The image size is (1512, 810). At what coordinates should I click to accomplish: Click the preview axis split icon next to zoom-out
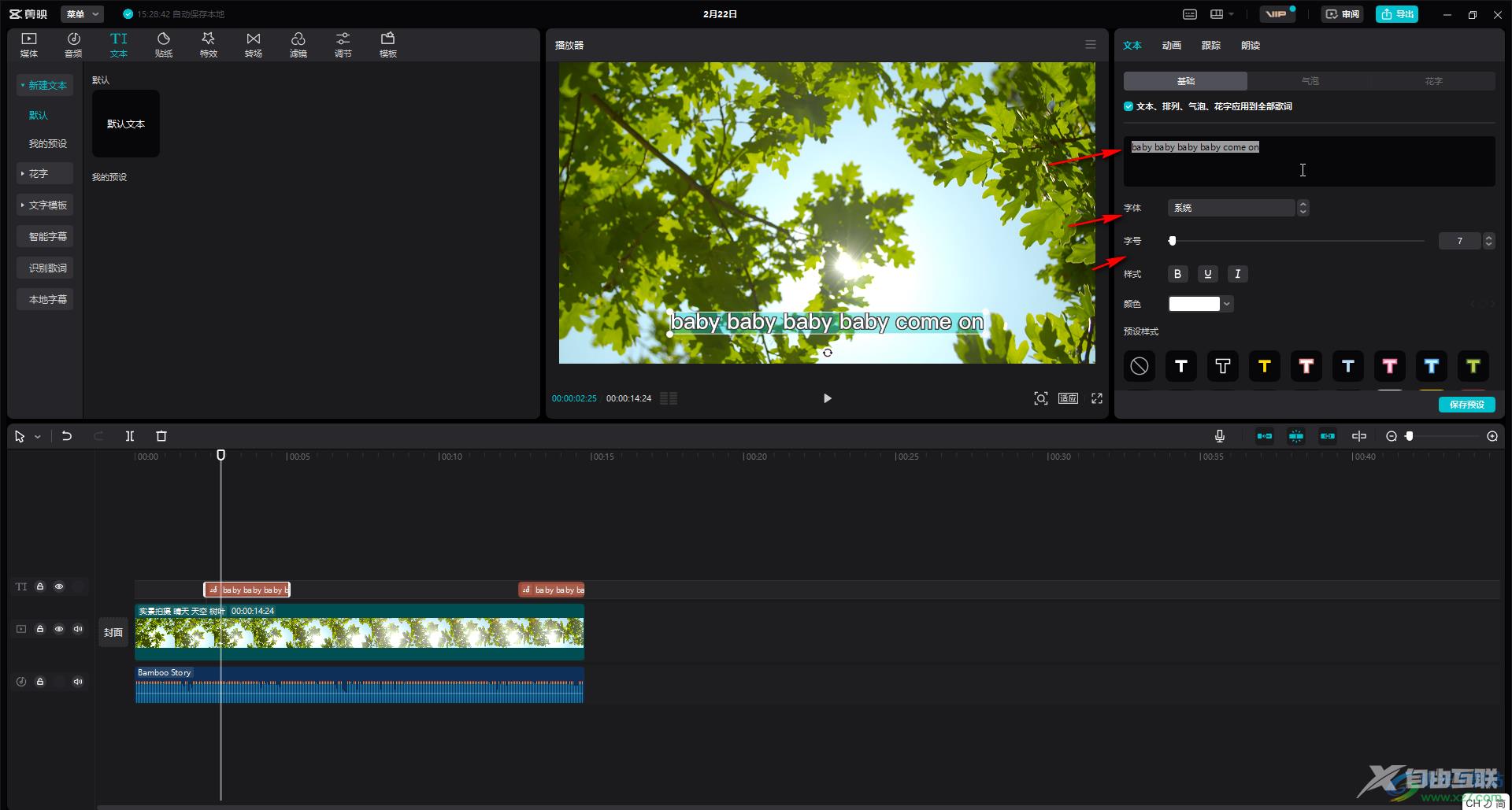point(1359,436)
